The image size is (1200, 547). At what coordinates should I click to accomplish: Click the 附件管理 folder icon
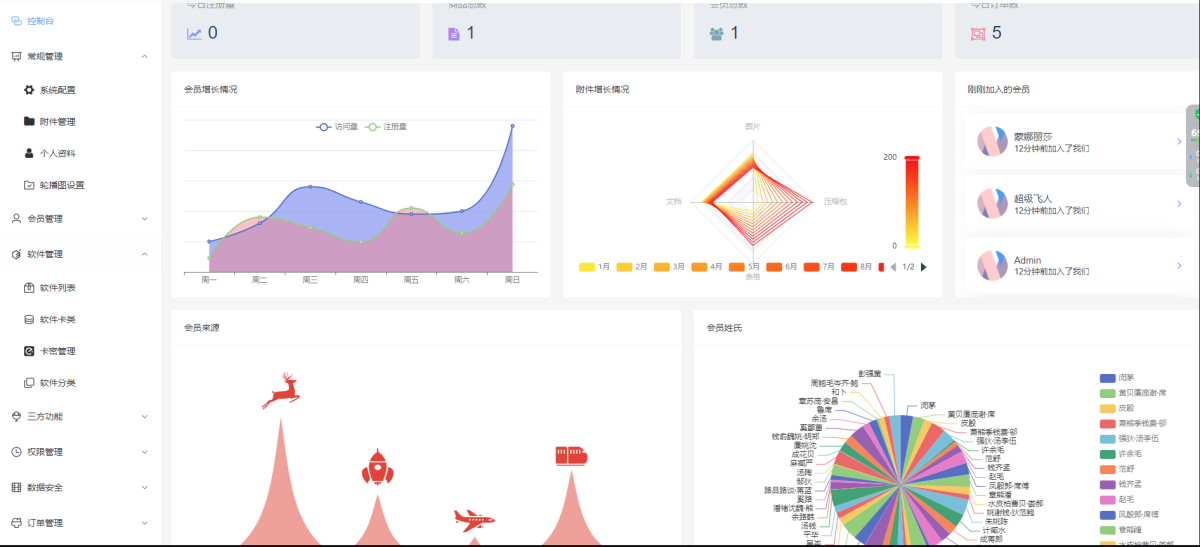(29, 122)
